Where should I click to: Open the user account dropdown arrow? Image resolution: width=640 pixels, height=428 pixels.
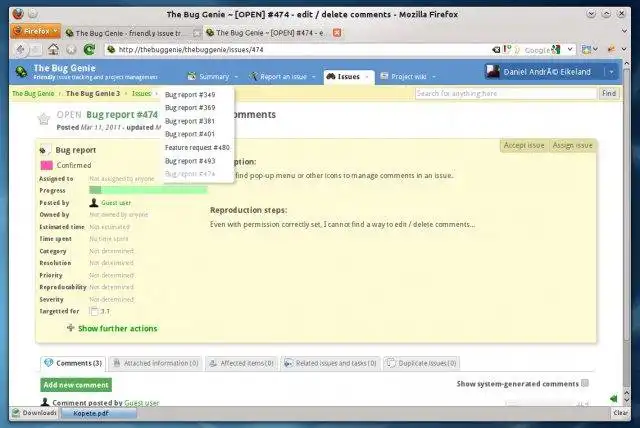pos(611,72)
